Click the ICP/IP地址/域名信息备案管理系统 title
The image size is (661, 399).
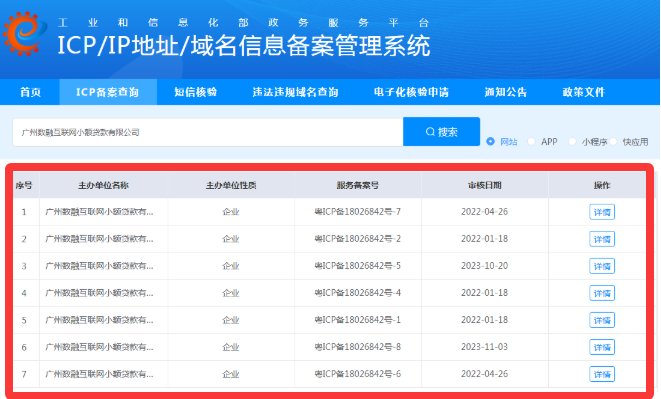pos(244,45)
